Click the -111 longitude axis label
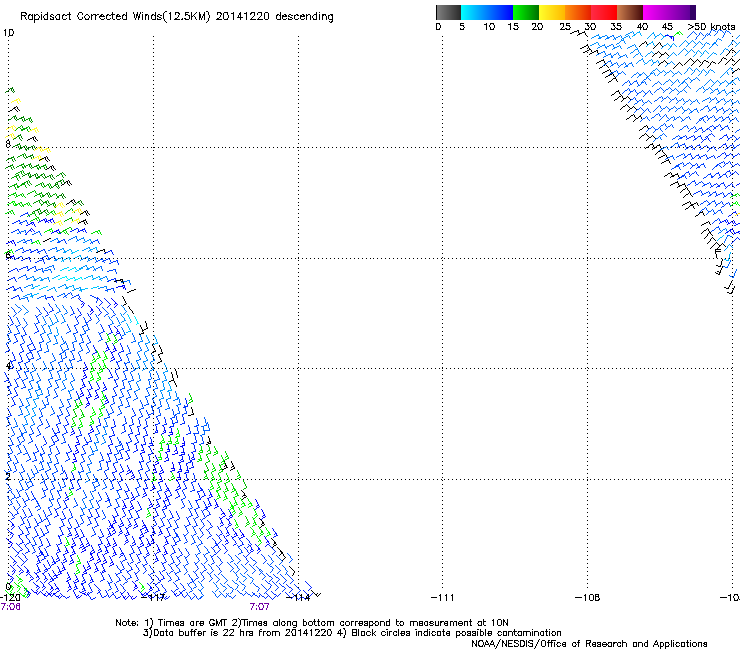 click(442, 598)
